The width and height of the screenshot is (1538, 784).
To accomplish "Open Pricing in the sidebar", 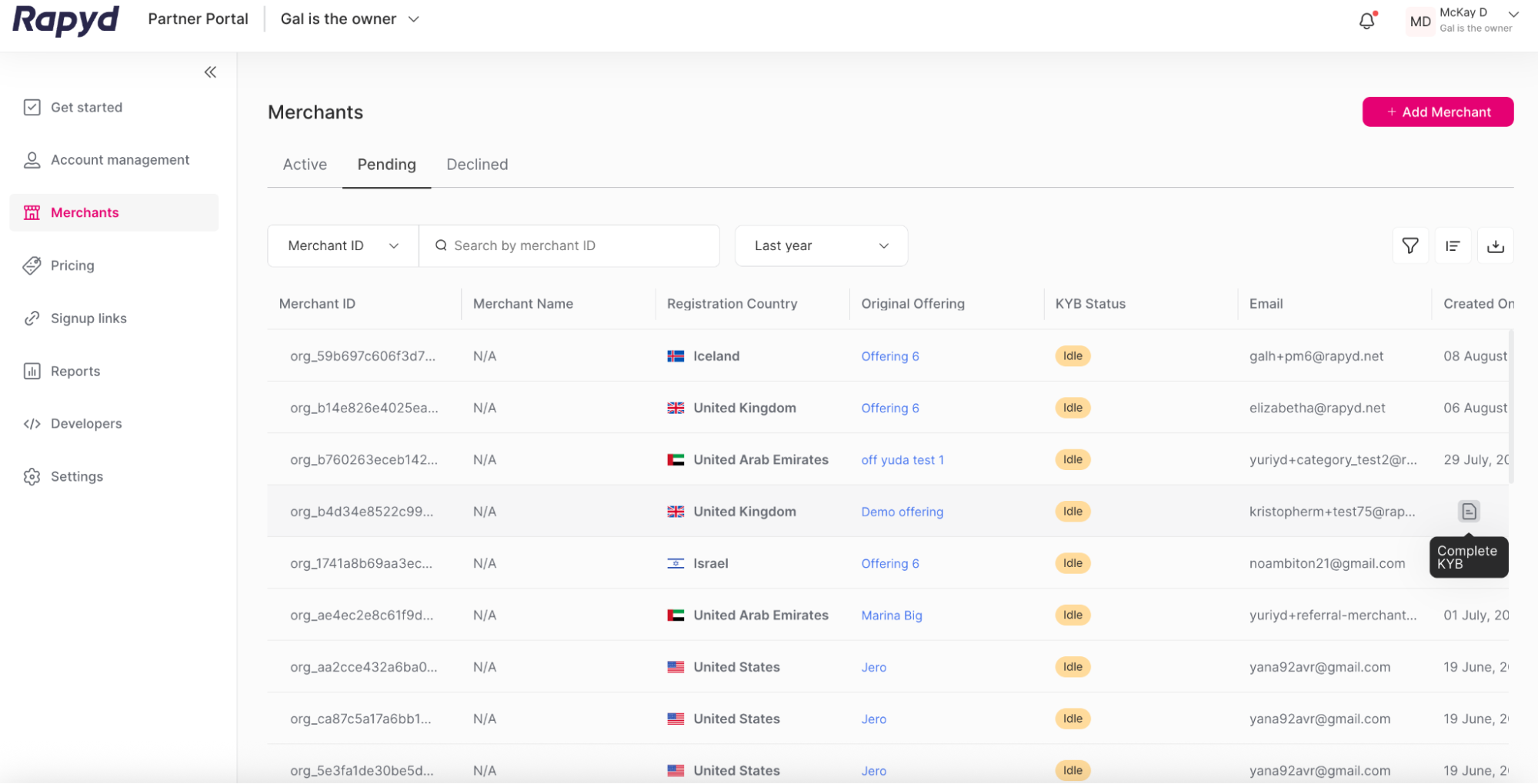I will point(72,265).
